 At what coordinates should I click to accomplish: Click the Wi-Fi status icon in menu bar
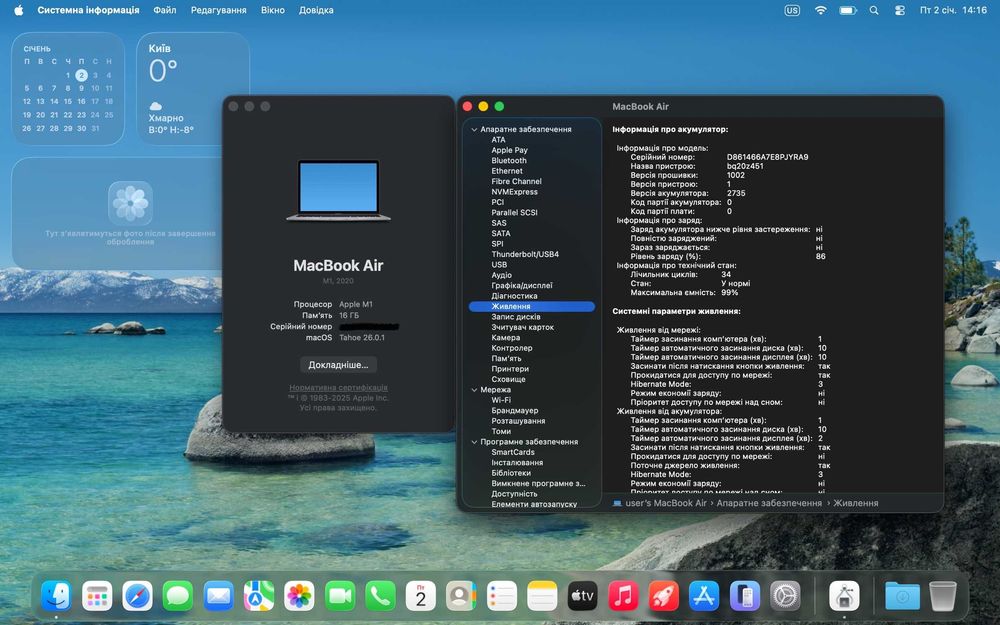point(821,10)
